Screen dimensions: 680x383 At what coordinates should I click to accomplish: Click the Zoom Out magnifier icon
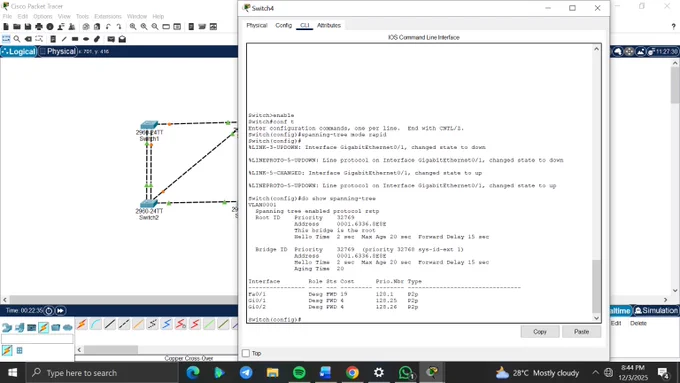click(155, 27)
